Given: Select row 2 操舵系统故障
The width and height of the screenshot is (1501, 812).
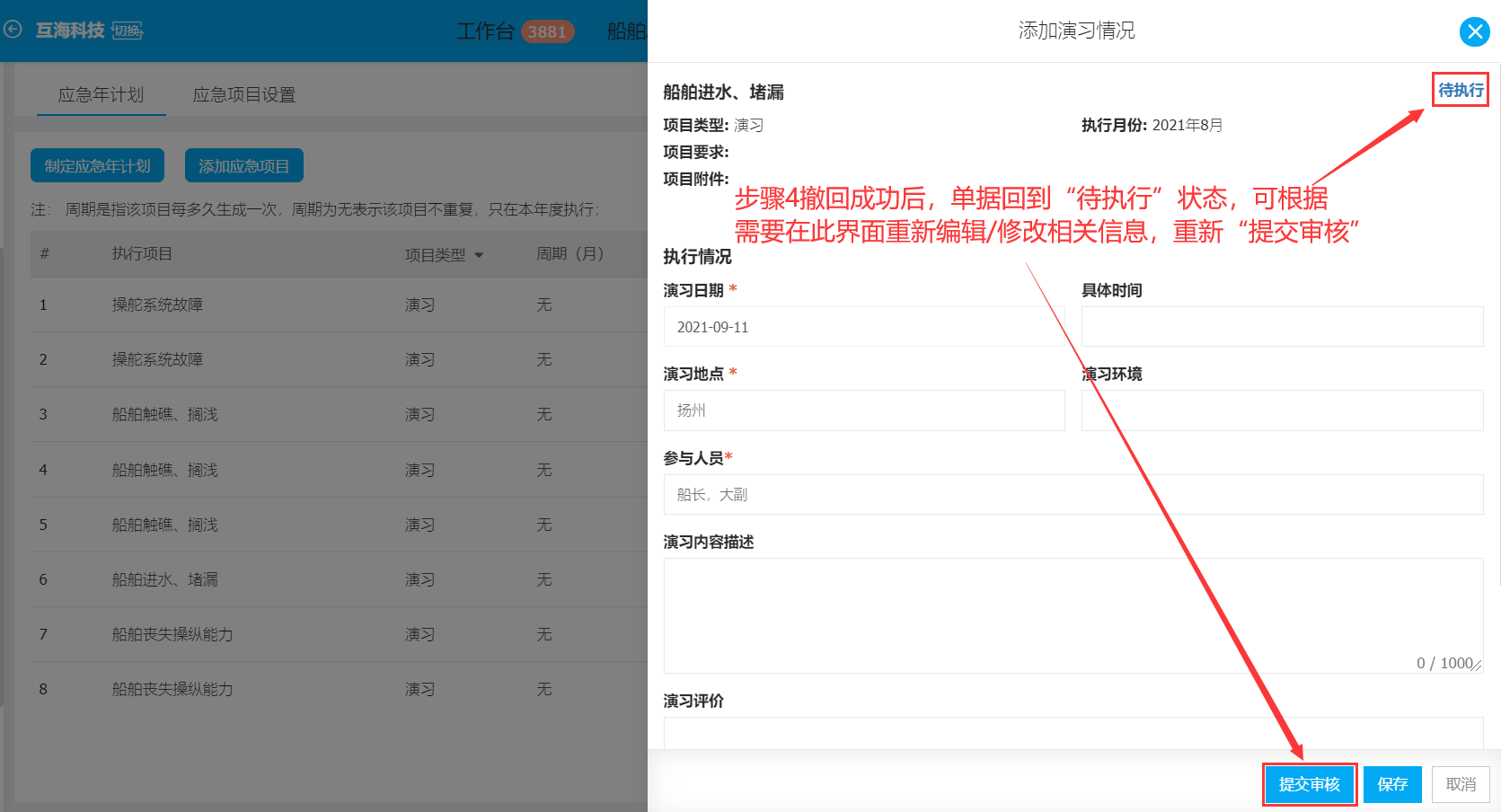Looking at the screenshot, I should (x=339, y=359).
